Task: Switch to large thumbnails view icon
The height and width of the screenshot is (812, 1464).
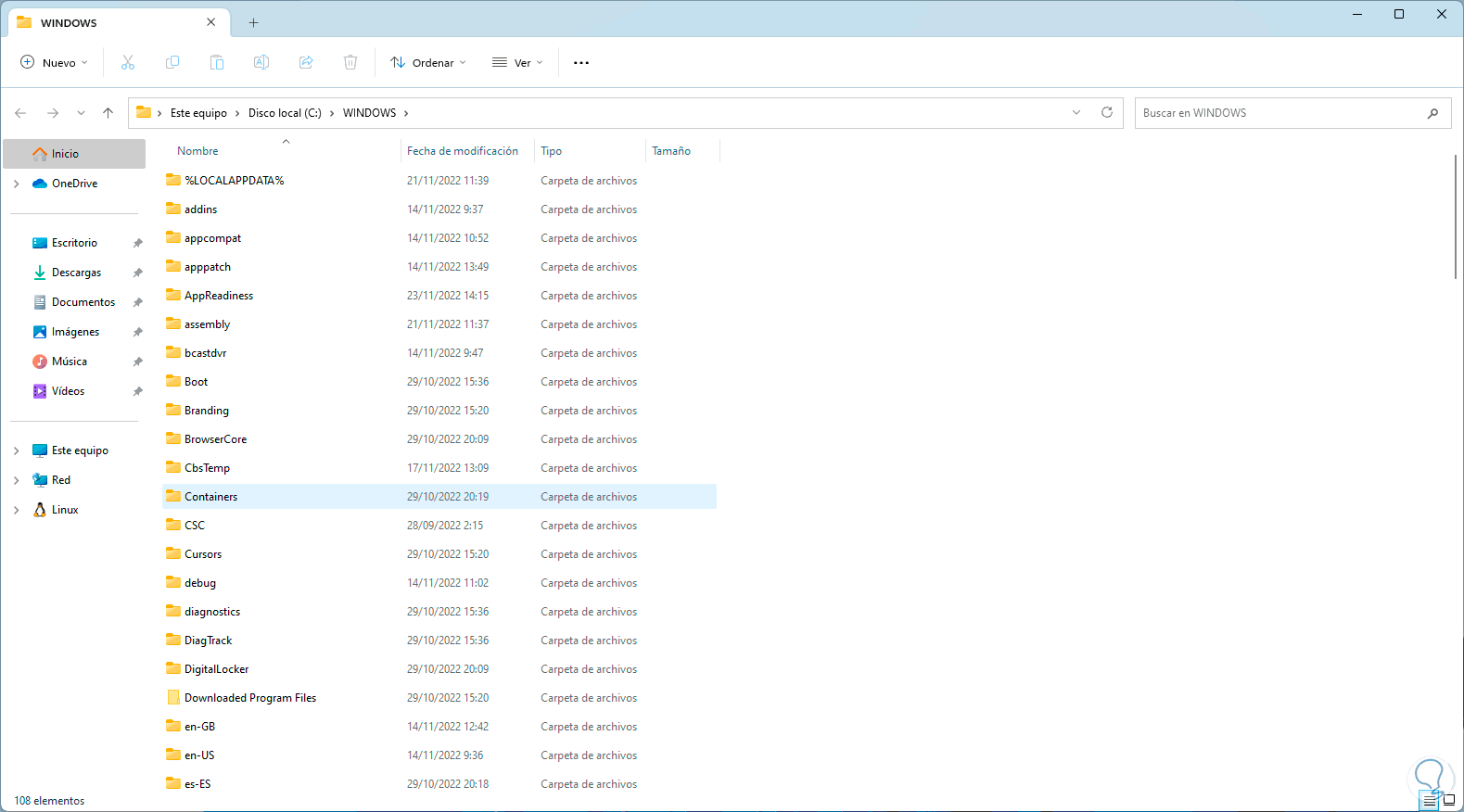Action: (1449, 801)
